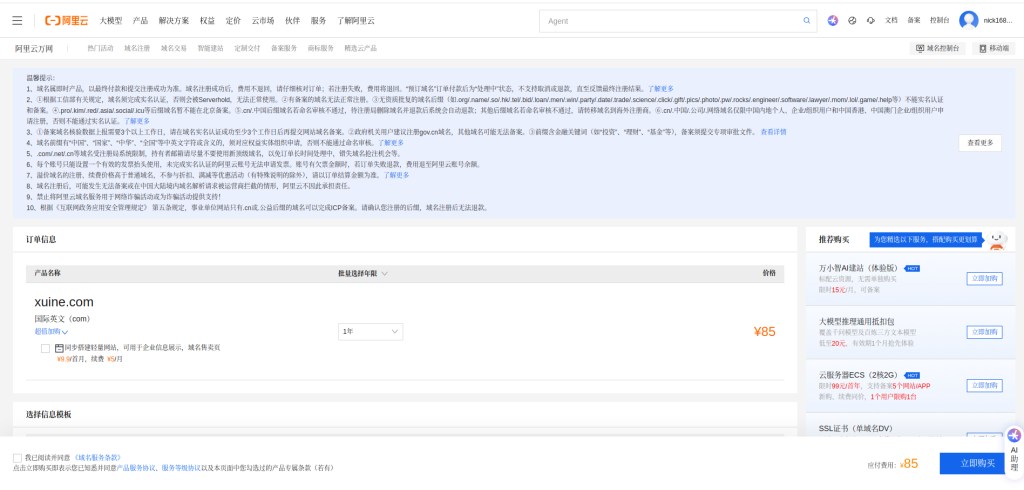
Task: Collapse the 超值加购 expander
Action: tap(51, 331)
